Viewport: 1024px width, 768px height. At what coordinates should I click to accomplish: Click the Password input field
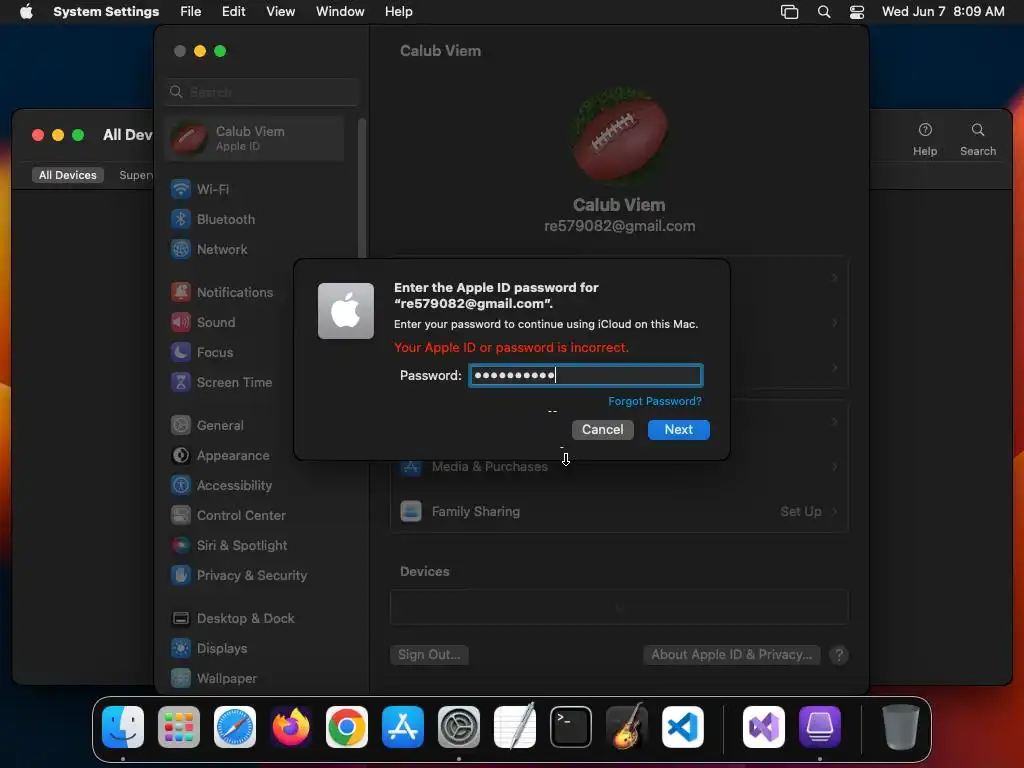click(x=586, y=376)
